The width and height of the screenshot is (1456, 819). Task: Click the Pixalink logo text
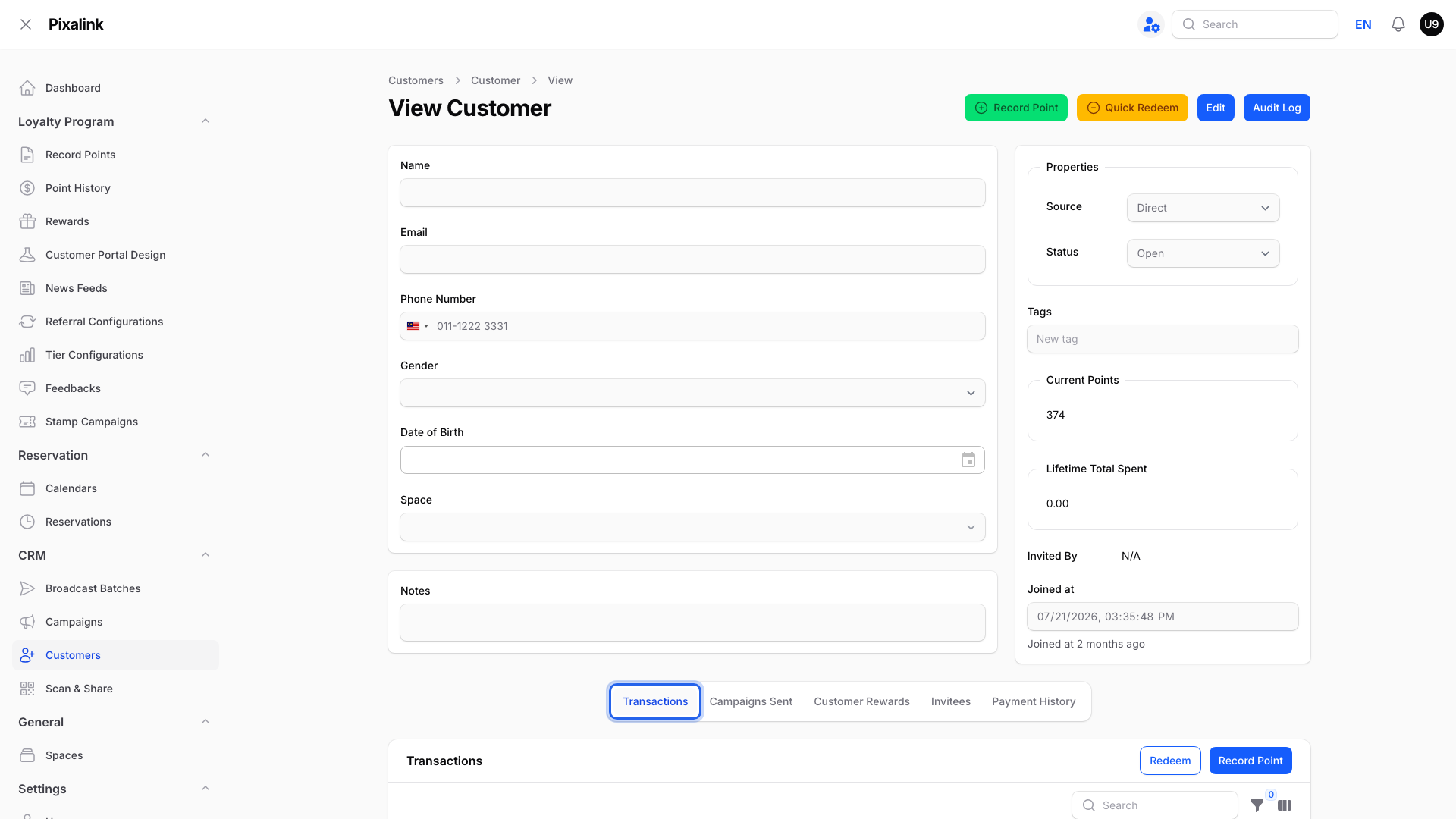76,24
